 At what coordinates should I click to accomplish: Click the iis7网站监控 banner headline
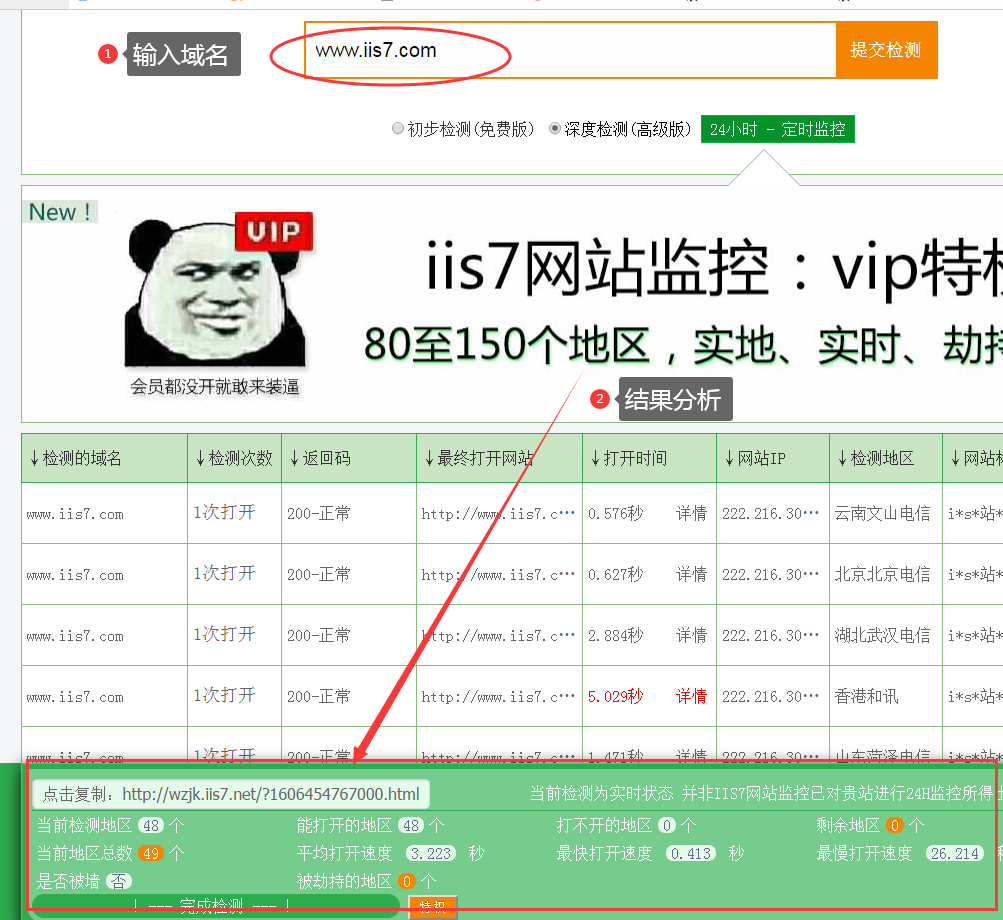coord(713,267)
